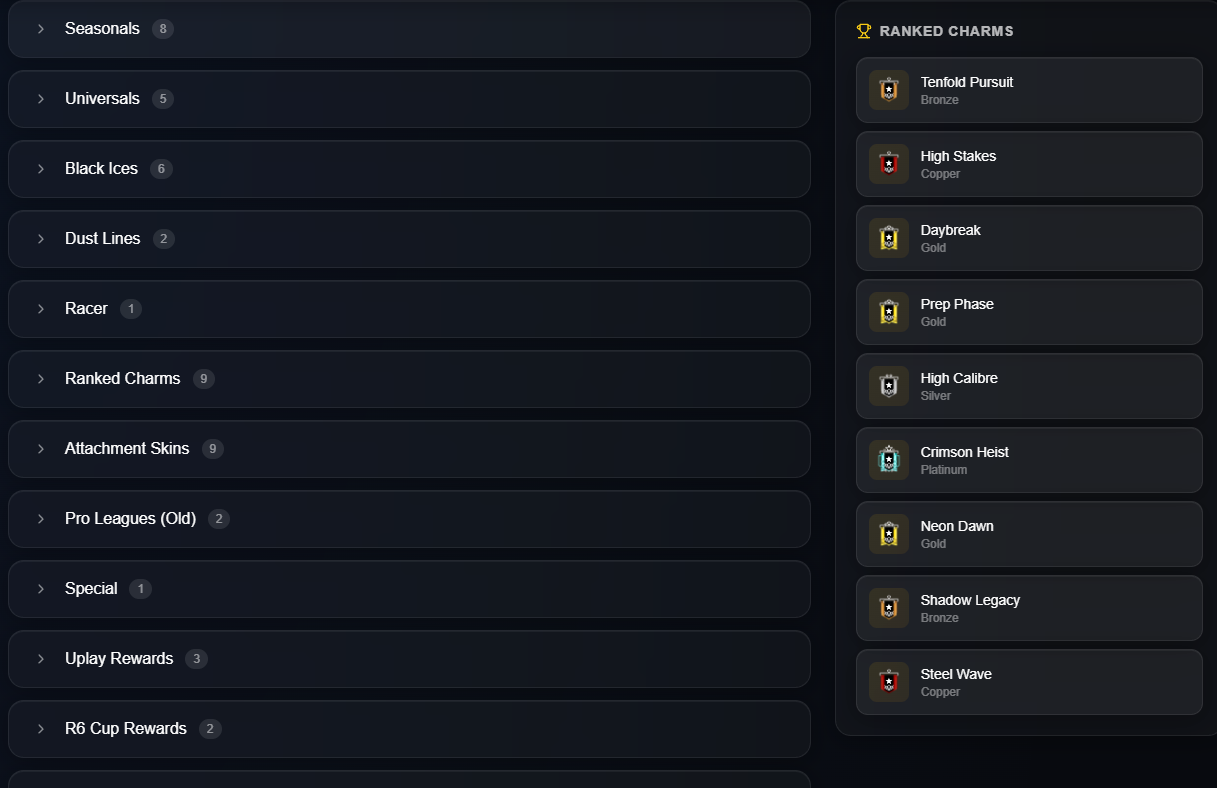Viewport: 1217px width, 788px height.
Task: Open the Prep Phase charm card
Action: coord(1029,312)
